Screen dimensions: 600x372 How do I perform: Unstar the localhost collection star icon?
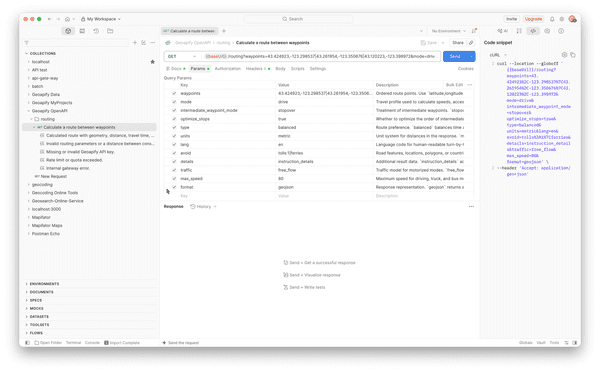tap(153, 62)
